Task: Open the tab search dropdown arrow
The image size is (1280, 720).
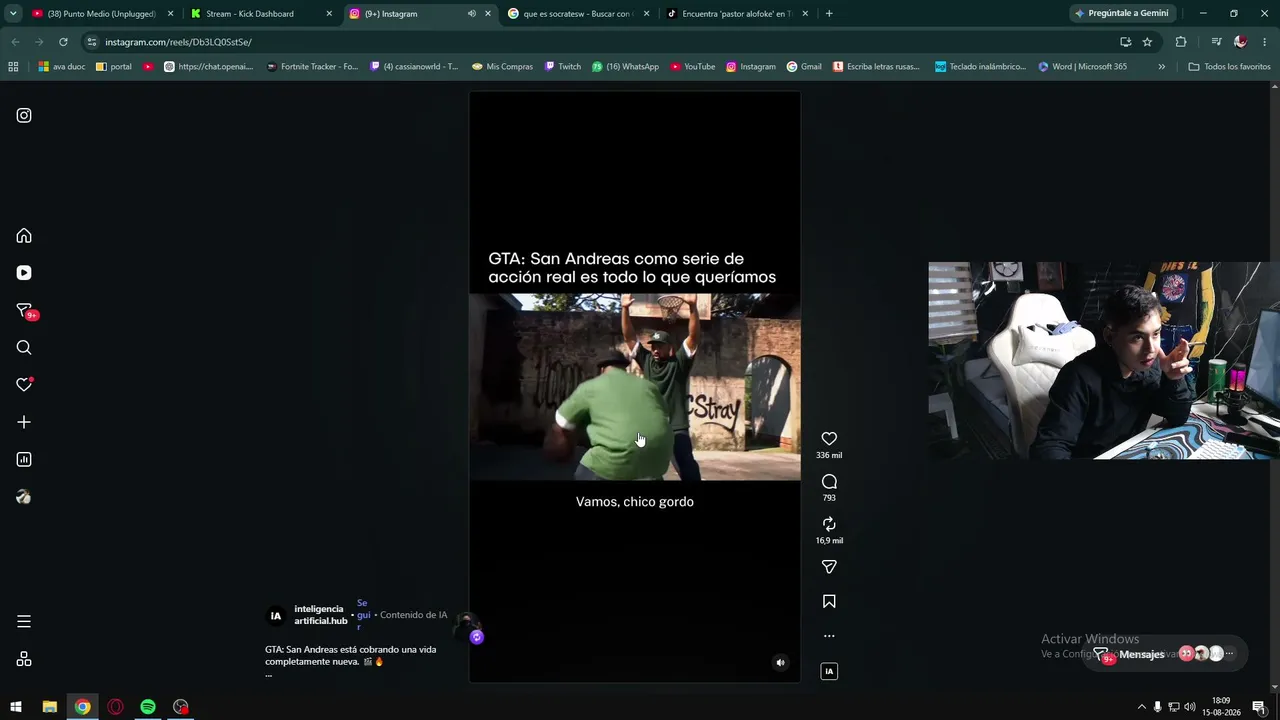Action: click(x=13, y=14)
